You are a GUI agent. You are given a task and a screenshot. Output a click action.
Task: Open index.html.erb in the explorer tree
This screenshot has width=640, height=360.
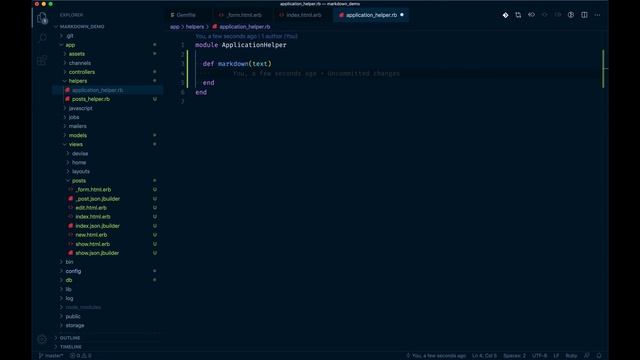(x=93, y=217)
